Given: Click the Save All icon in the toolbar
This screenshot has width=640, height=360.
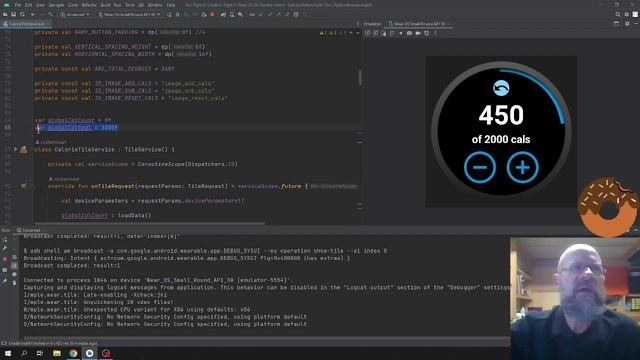Looking at the screenshot, I should [13, 15].
